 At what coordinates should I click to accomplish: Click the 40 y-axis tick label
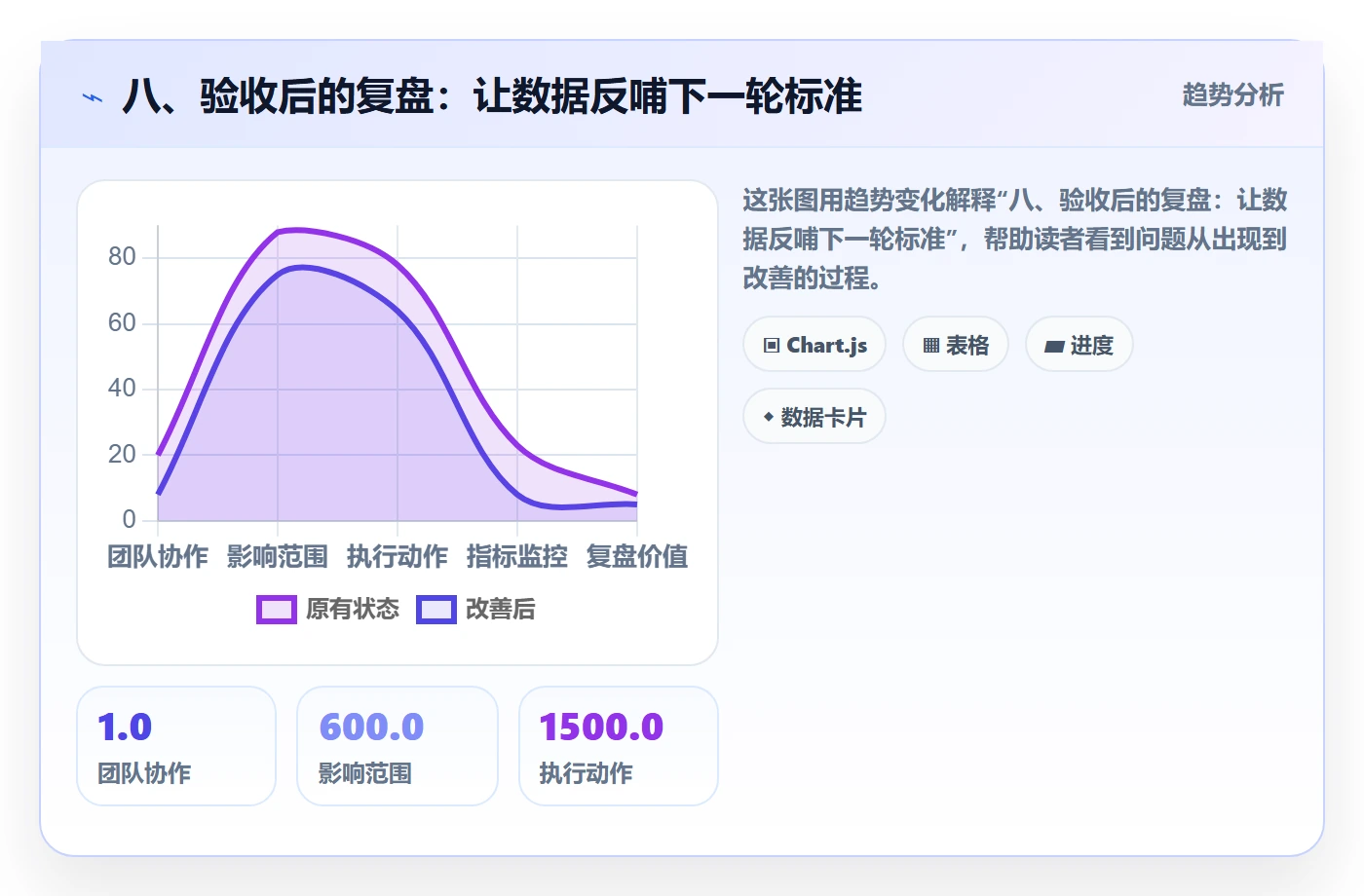pos(122,388)
